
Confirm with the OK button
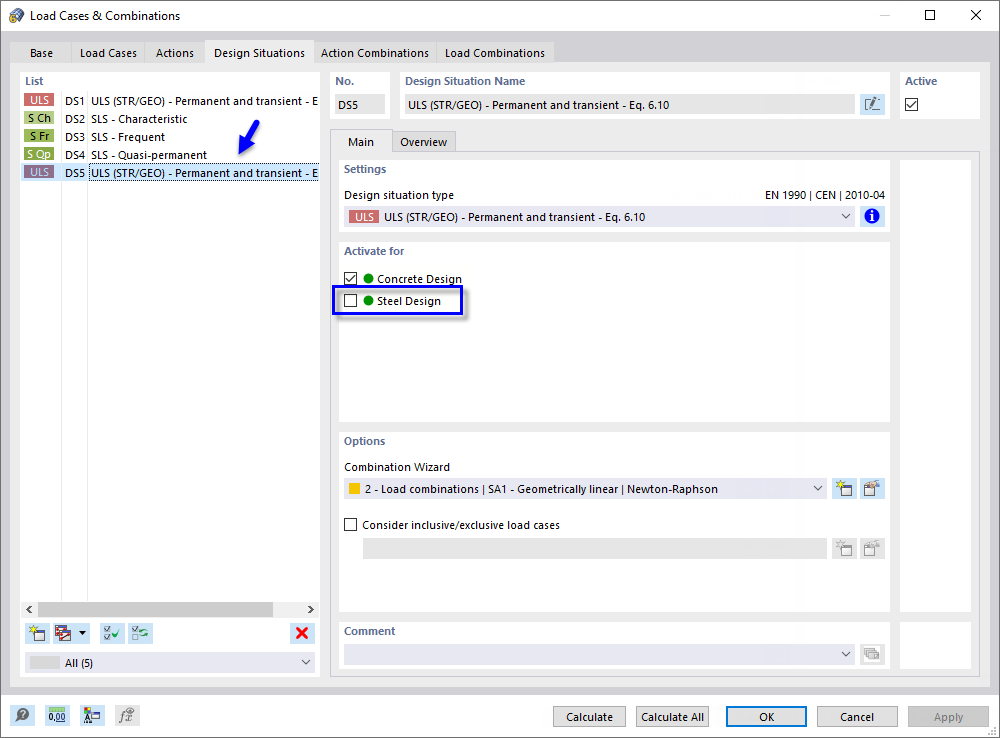click(x=767, y=717)
